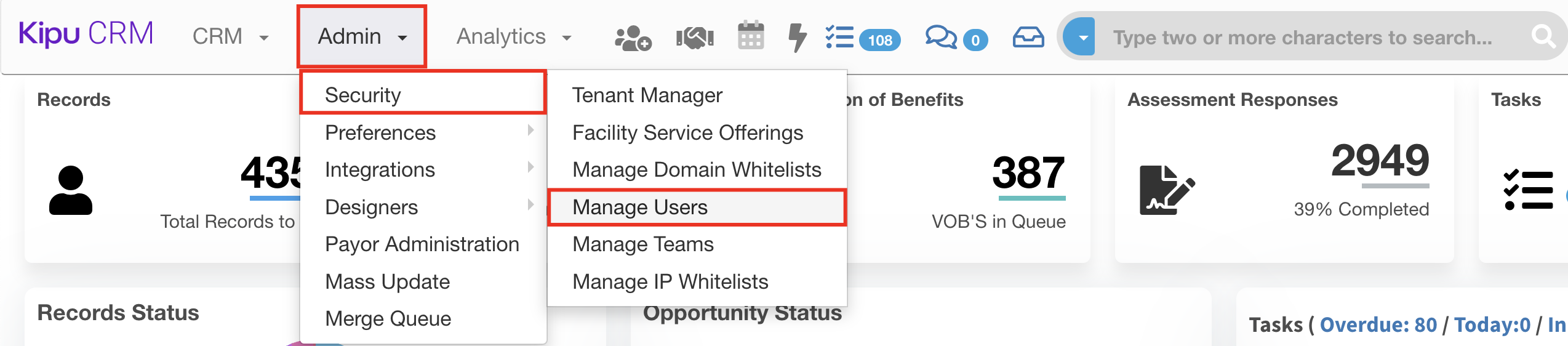Click the inbox tray icon
The width and height of the screenshot is (1568, 346).
[1028, 38]
